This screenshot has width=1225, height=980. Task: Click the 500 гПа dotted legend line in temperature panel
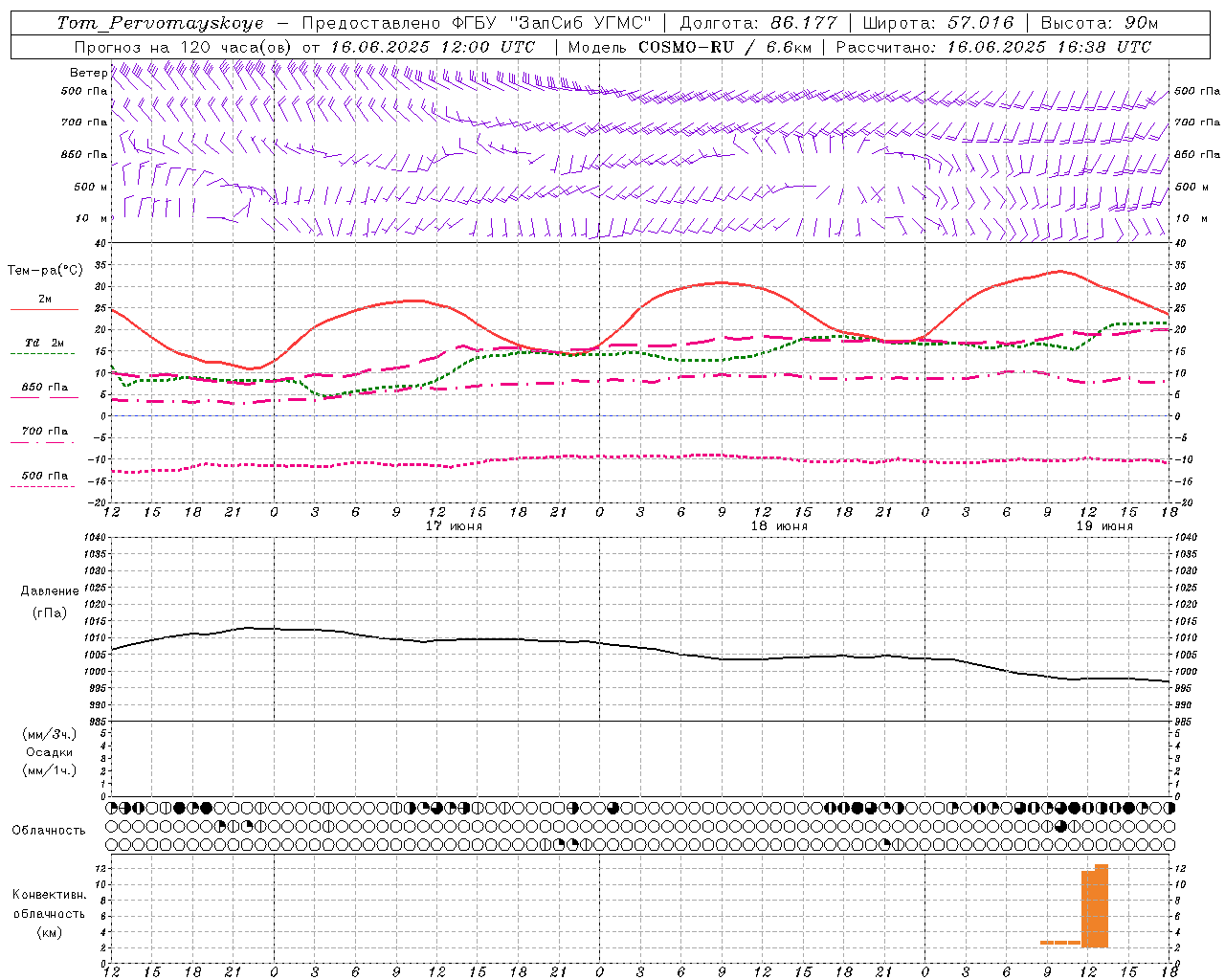[x=44, y=486]
